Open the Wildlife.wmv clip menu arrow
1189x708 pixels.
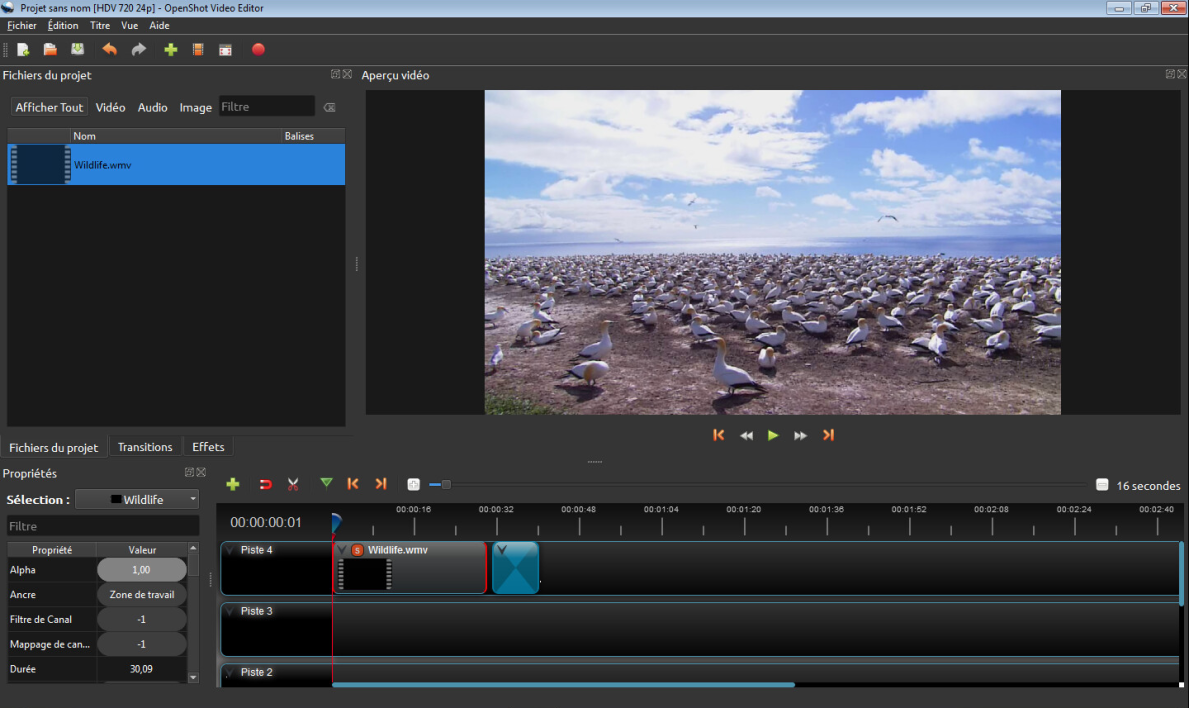342,550
